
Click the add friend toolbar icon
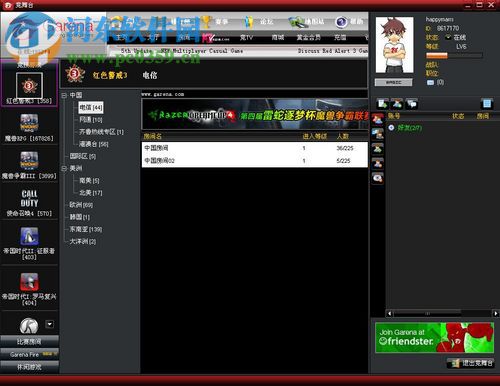pos(397,104)
